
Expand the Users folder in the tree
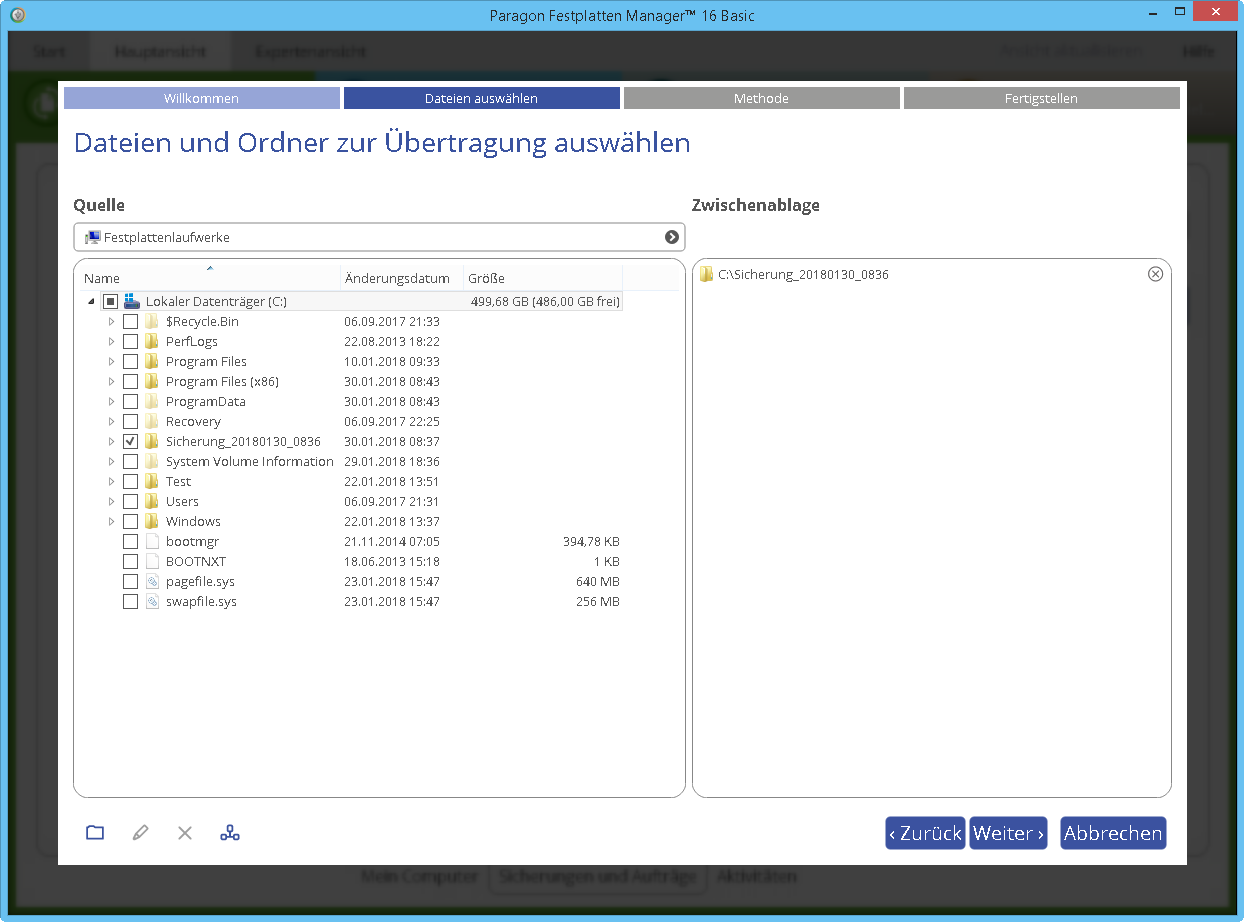111,501
